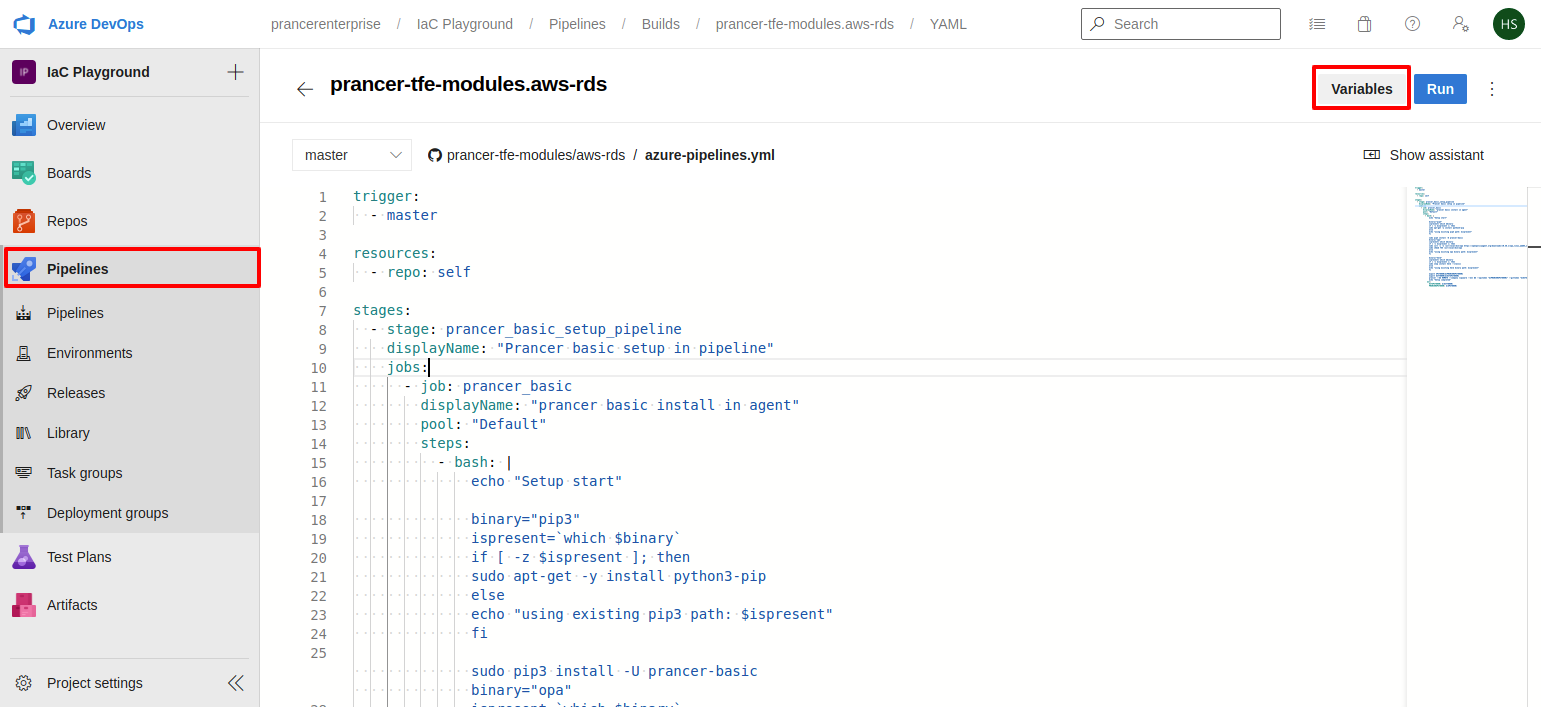Viewport: 1541px width, 707px height.
Task: Go to prancer-tfe-modules.aws-rds breadcrumb
Action: pyautogui.click(x=805, y=24)
